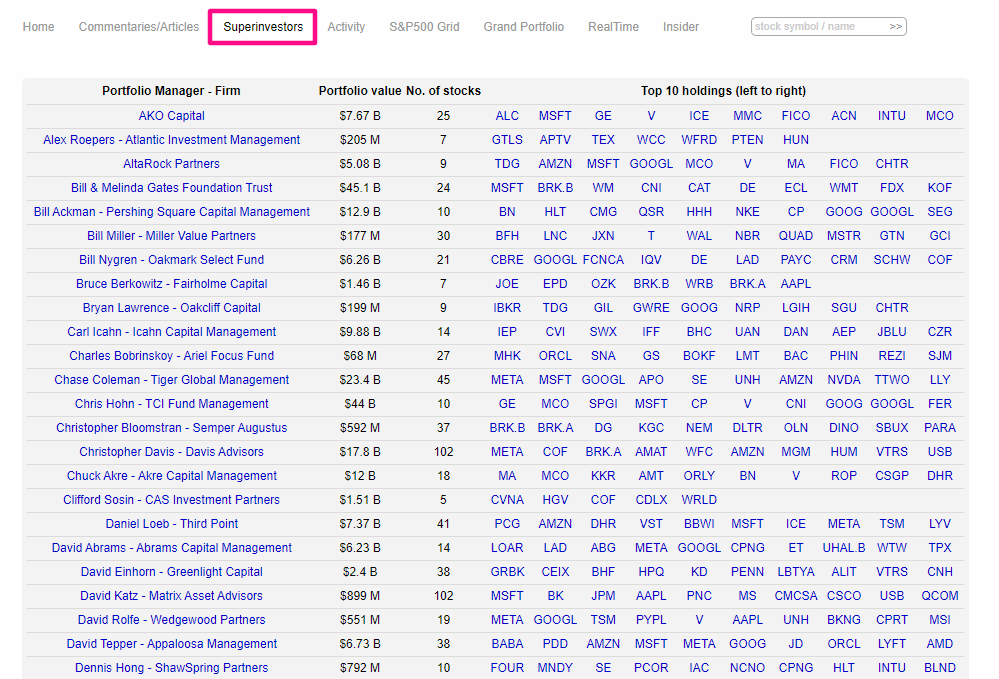
Task: Open Bill Ackman - Pershing Square portfolio
Action: click(171, 211)
